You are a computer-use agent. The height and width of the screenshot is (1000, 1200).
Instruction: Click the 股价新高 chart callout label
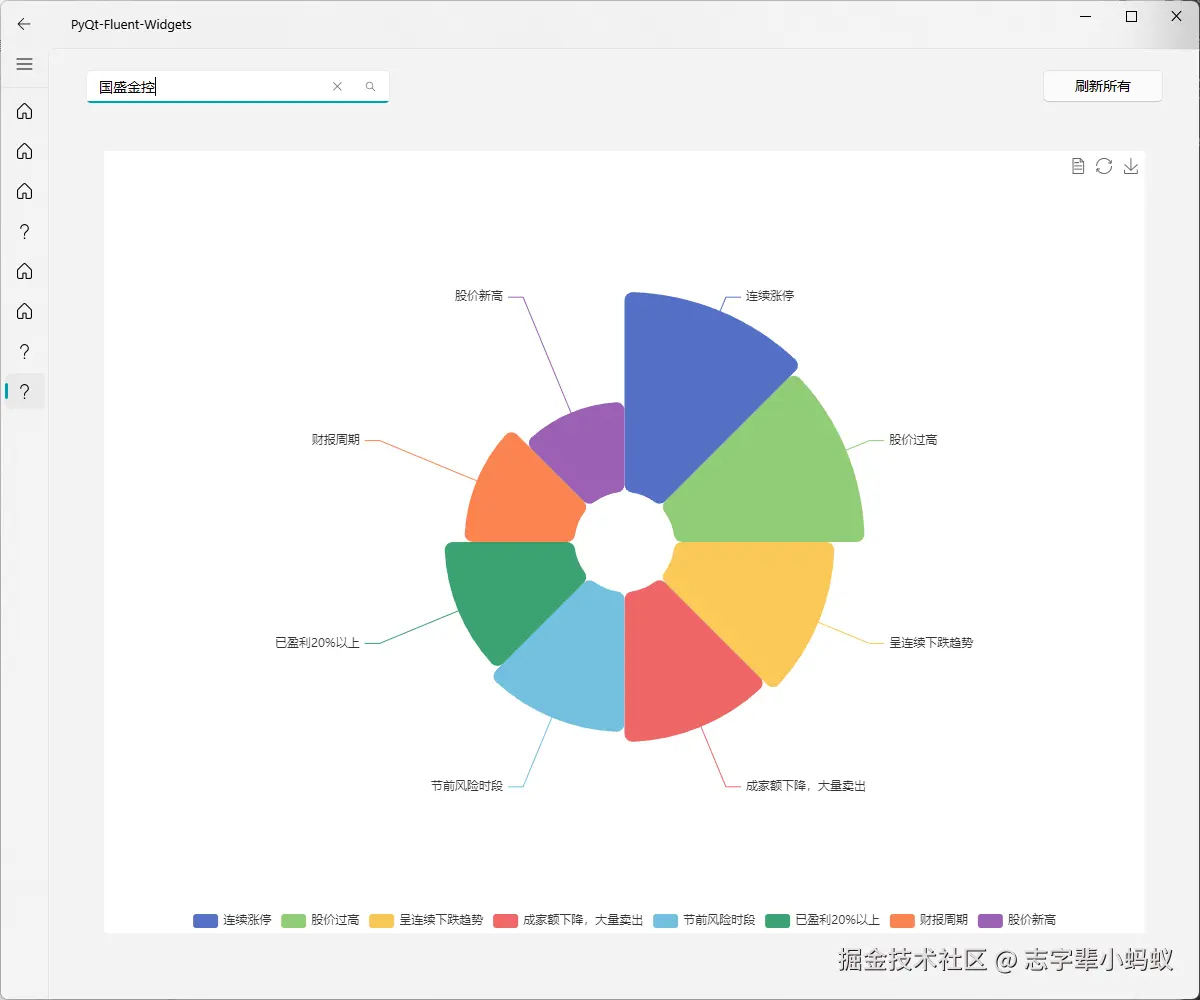pyautogui.click(x=479, y=296)
